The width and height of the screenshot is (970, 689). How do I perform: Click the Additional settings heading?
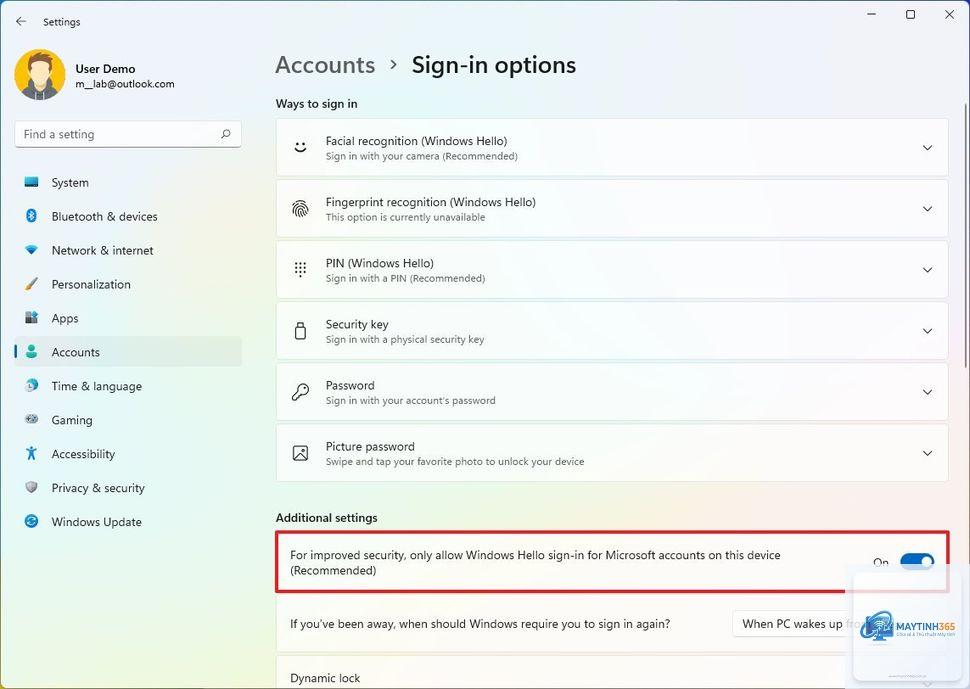pos(327,518)
